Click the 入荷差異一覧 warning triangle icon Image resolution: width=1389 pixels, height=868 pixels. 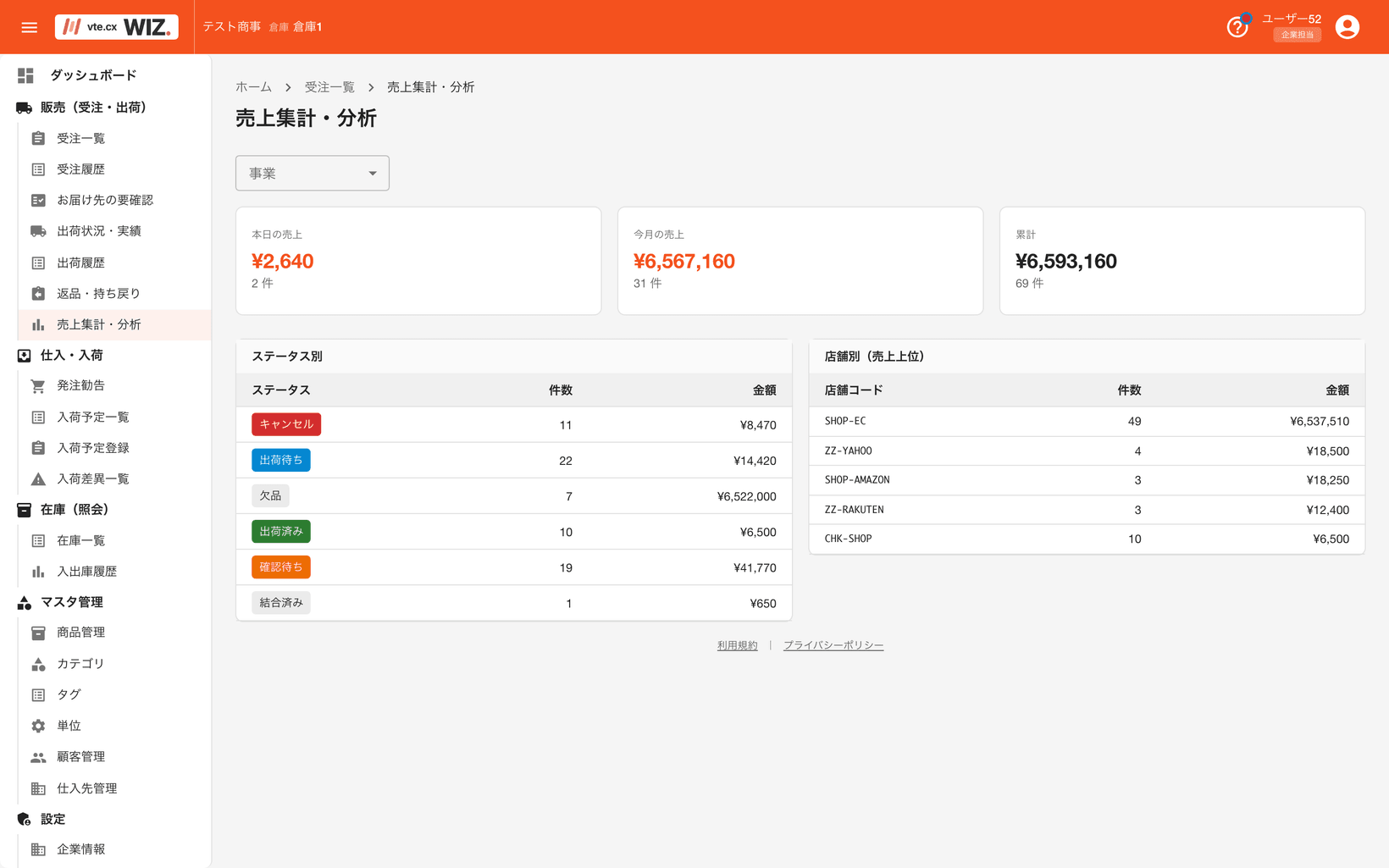pyautogui.click(x=38, y=479)
